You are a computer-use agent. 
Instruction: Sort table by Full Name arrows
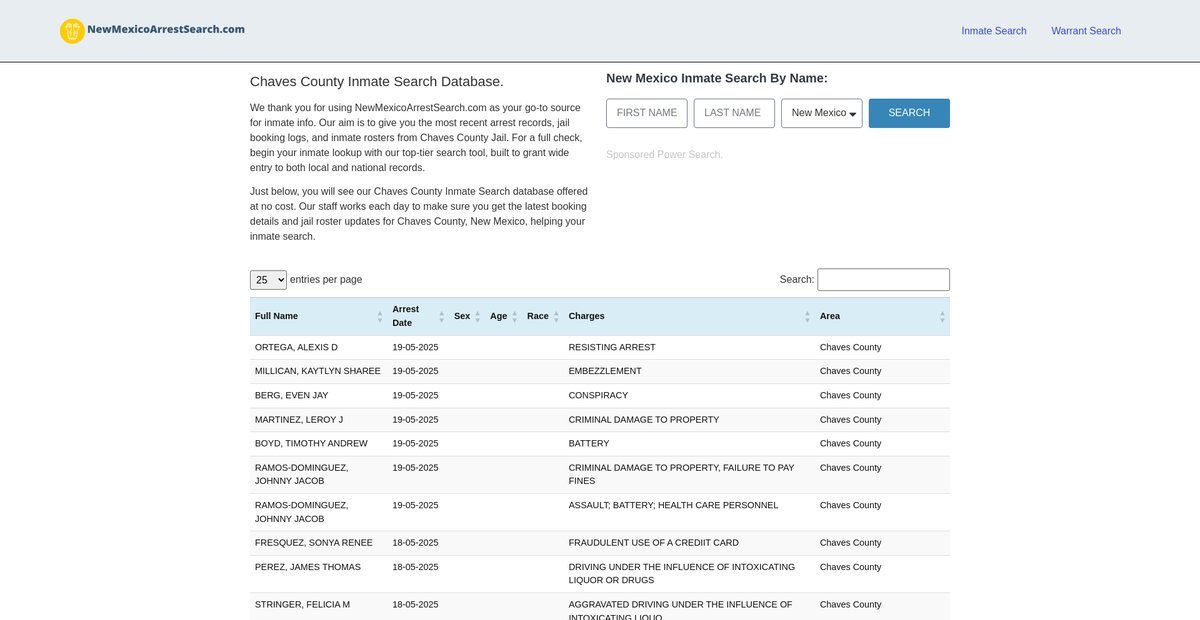click(379, 316)
